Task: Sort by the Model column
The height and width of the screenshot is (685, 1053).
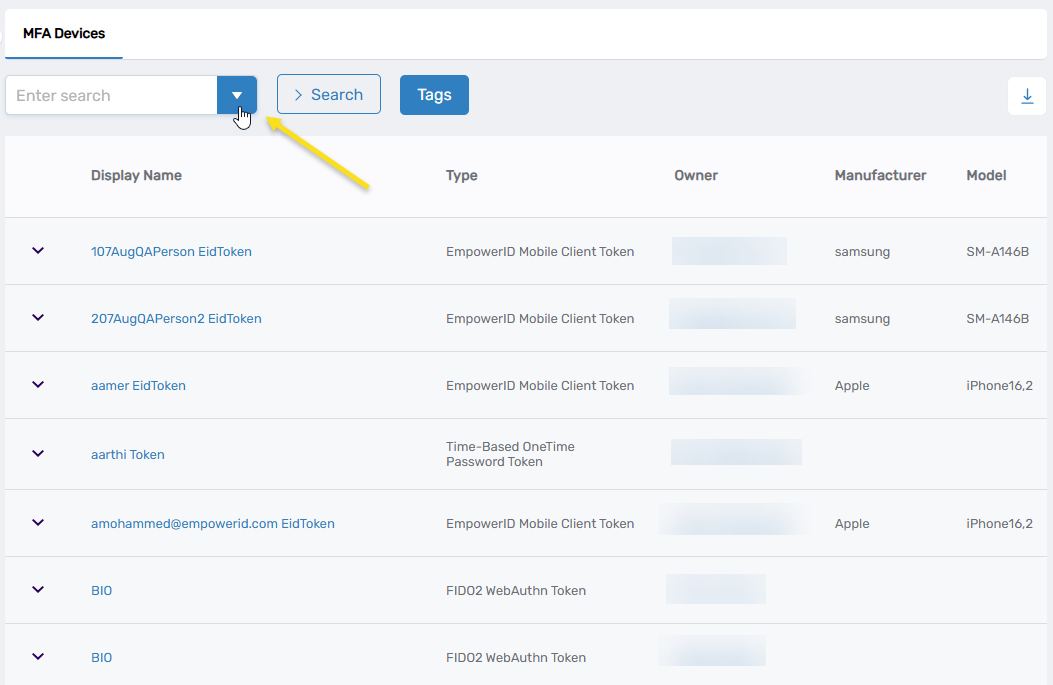Action: [986, 175]
